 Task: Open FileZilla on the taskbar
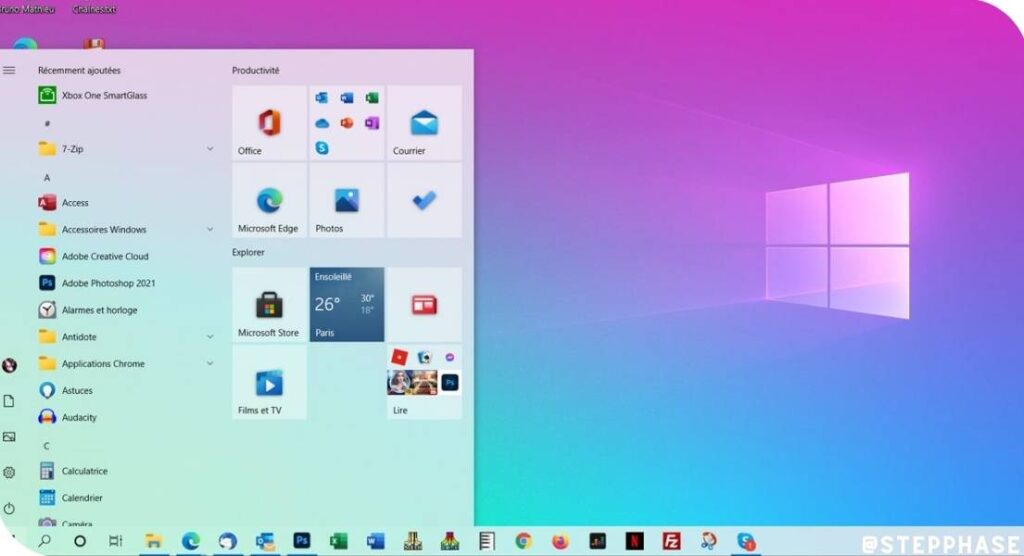(x=671, y=541)
